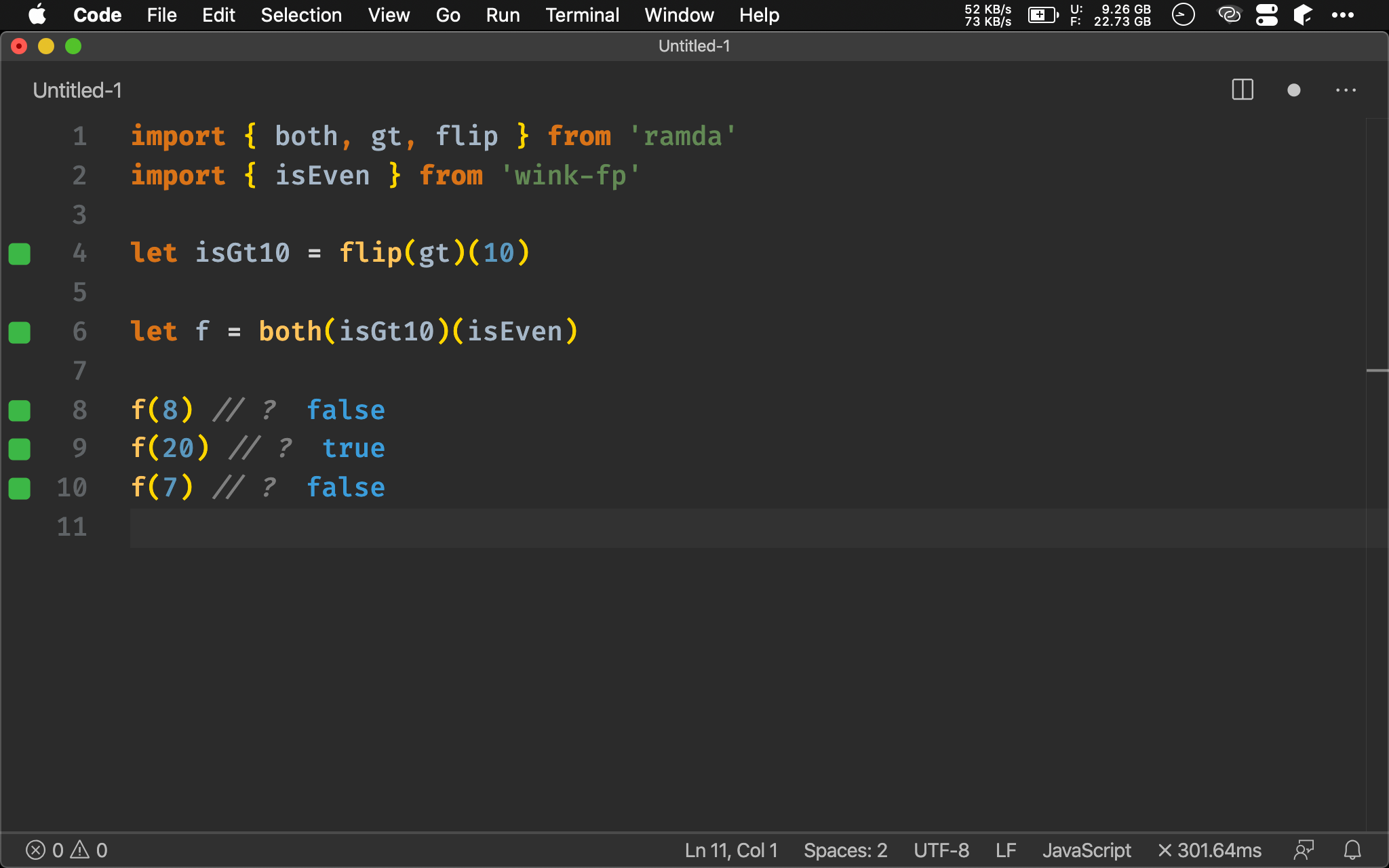The image size is (1389, 868).
Task: Click line number 7 in the gutter
Action: [79, 371]
